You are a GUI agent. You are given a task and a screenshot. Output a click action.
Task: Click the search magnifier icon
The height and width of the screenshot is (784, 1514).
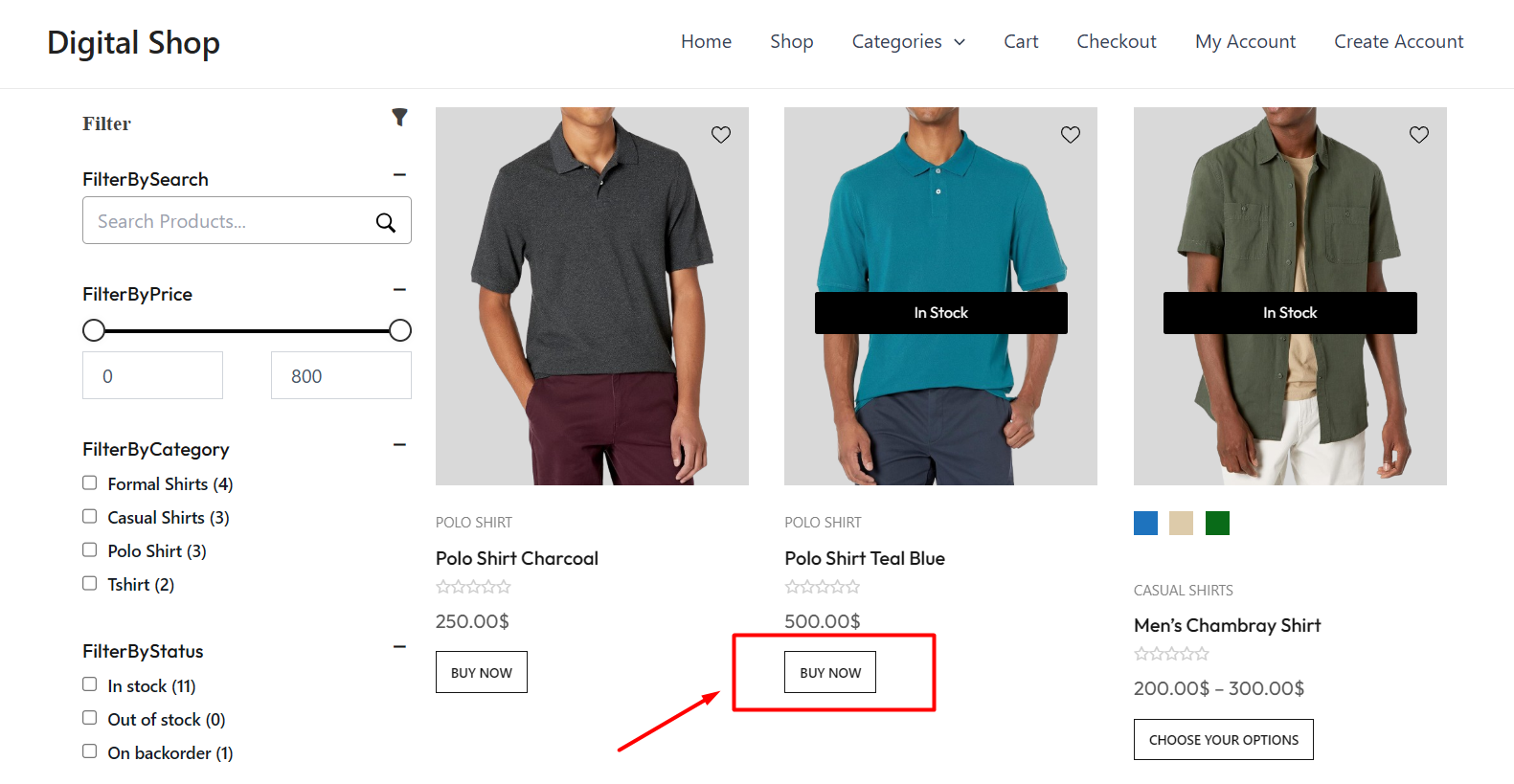click(x=386, y=221)
